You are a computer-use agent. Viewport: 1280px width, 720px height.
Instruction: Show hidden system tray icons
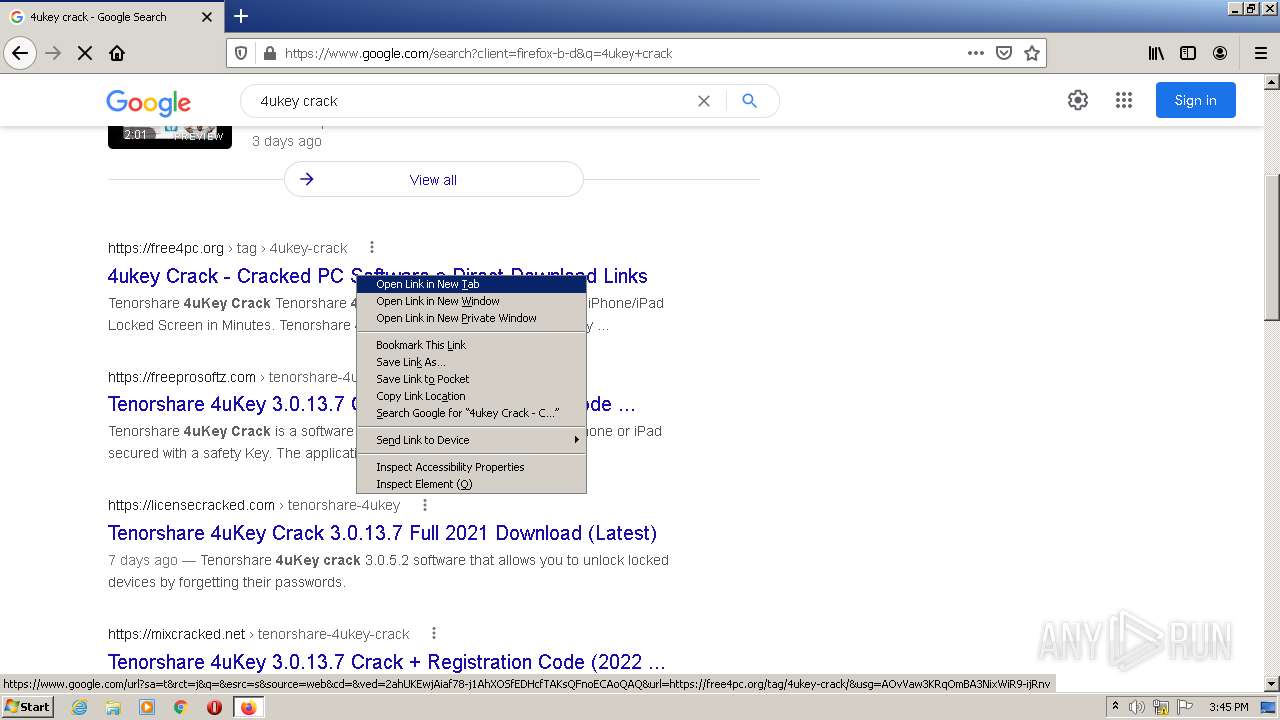point(1115,707)
